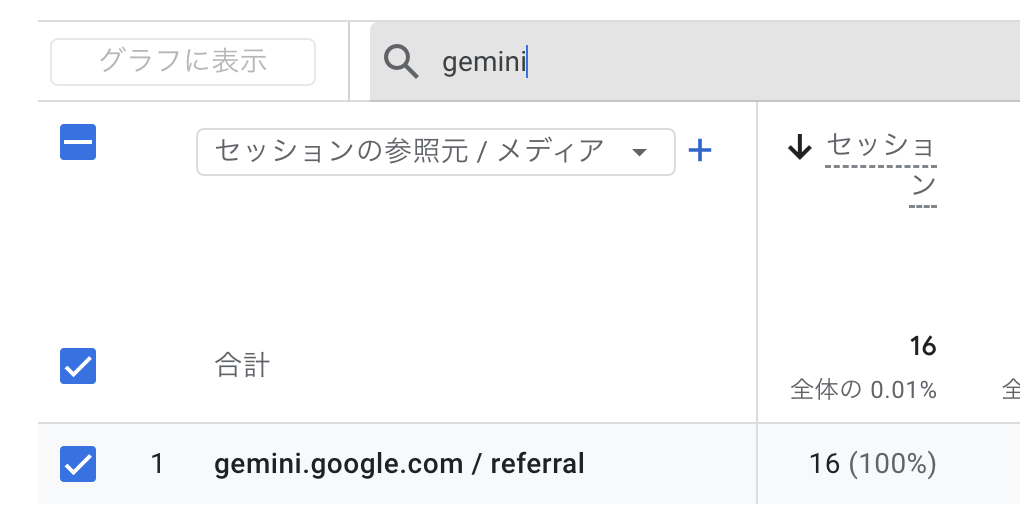Uncheck the 合計 row checkbox

point(78,367)
